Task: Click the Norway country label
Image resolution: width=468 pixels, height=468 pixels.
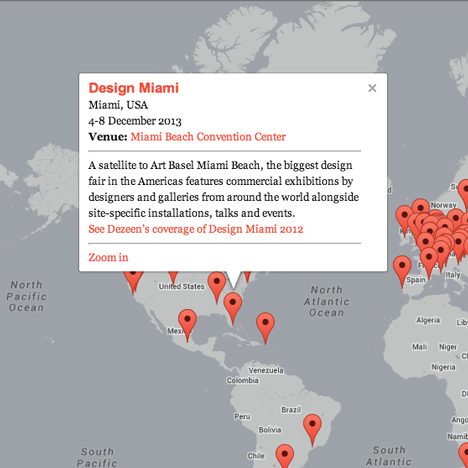Action: (x=443, y=205)
